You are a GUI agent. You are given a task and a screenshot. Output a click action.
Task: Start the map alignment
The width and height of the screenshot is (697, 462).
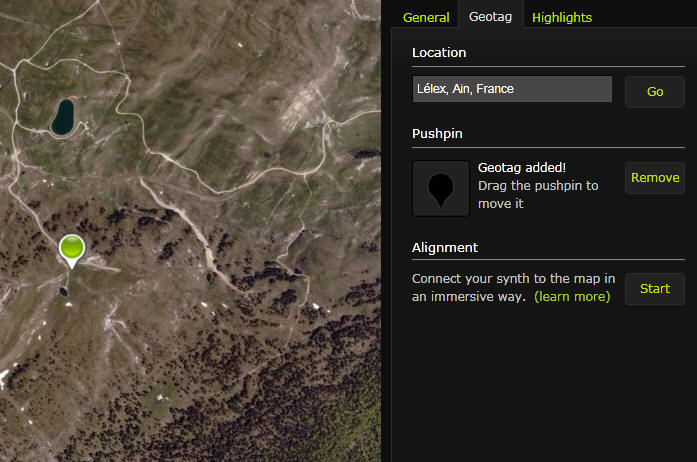click(655, 288)
